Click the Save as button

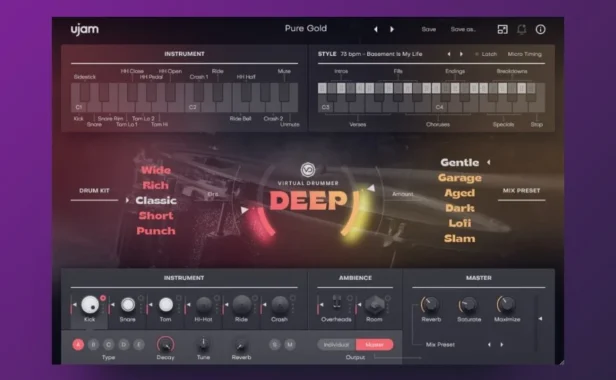point(463,29)
